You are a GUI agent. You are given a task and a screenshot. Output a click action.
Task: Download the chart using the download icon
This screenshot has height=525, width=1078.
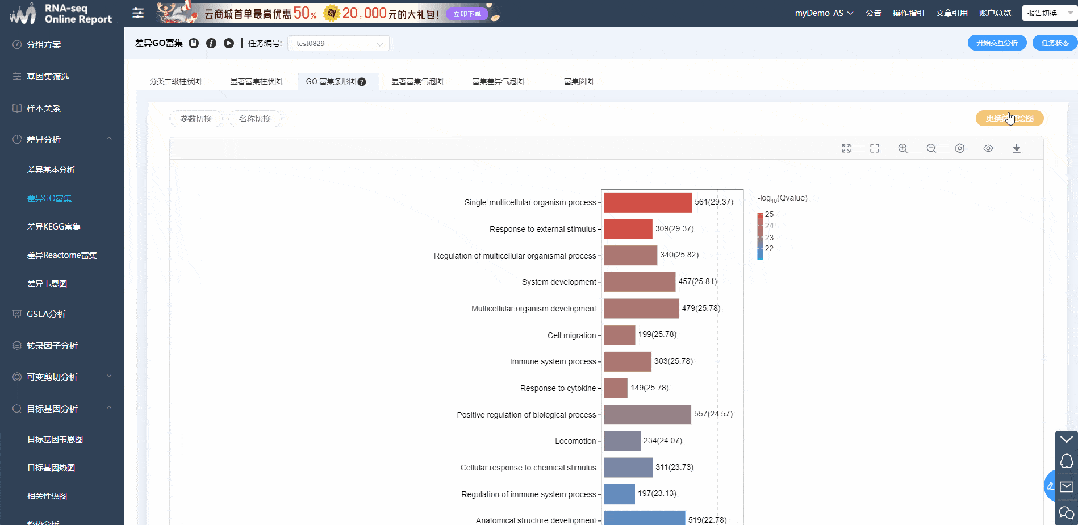point(1017,148)
